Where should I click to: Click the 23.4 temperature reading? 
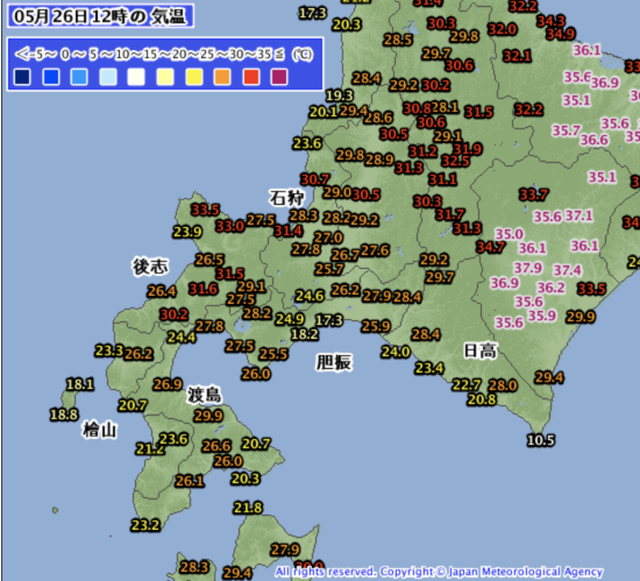pyautogui.click(x=429, y=368)
